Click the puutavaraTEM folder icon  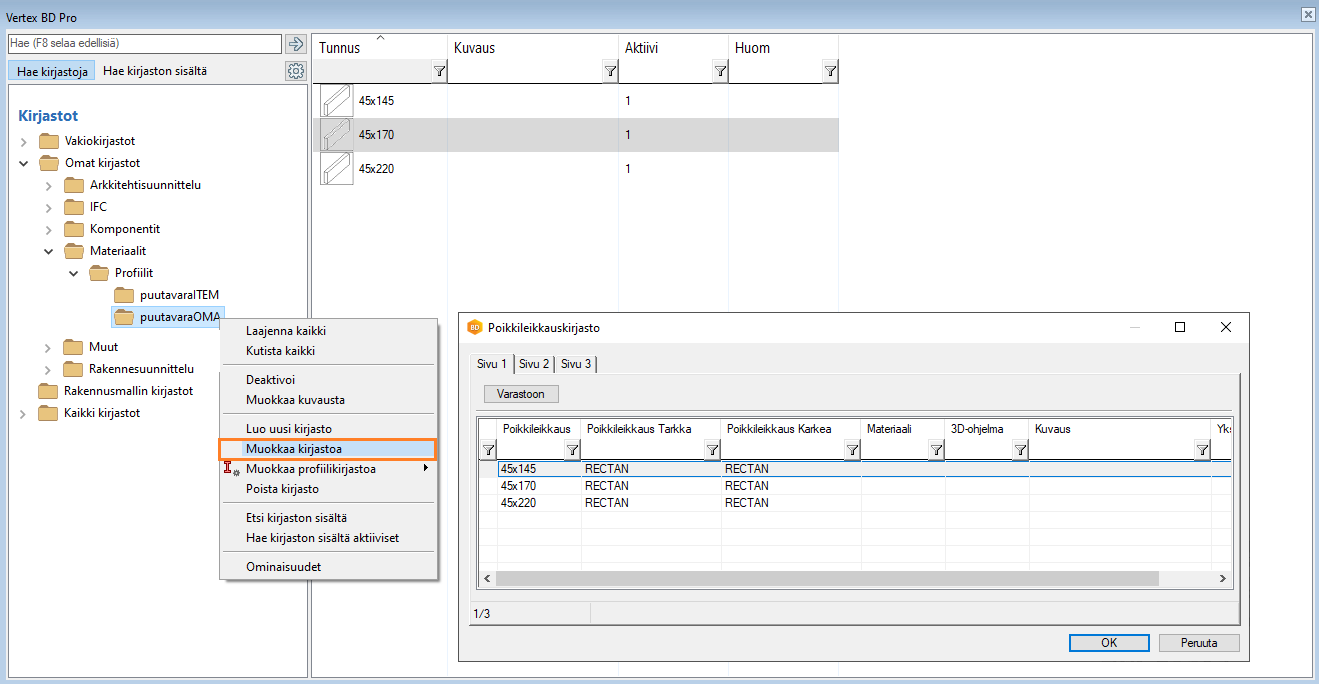124,295
